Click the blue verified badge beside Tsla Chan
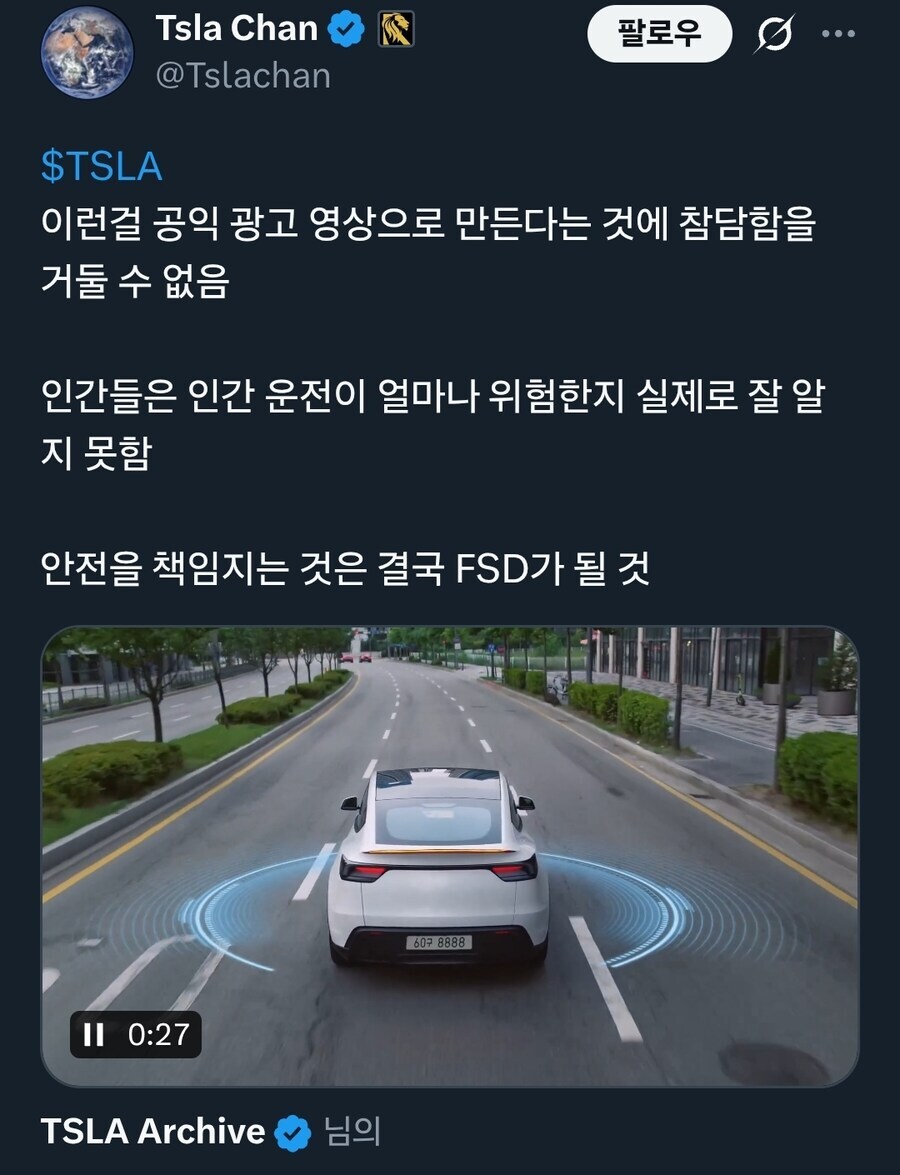 point(345,29)
